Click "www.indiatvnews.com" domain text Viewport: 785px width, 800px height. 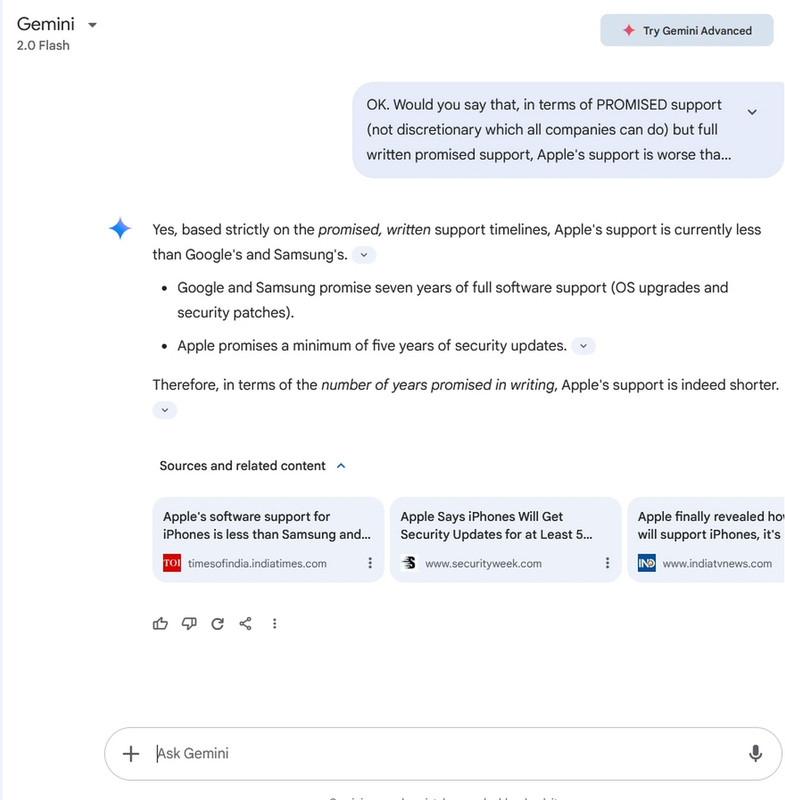717,563
